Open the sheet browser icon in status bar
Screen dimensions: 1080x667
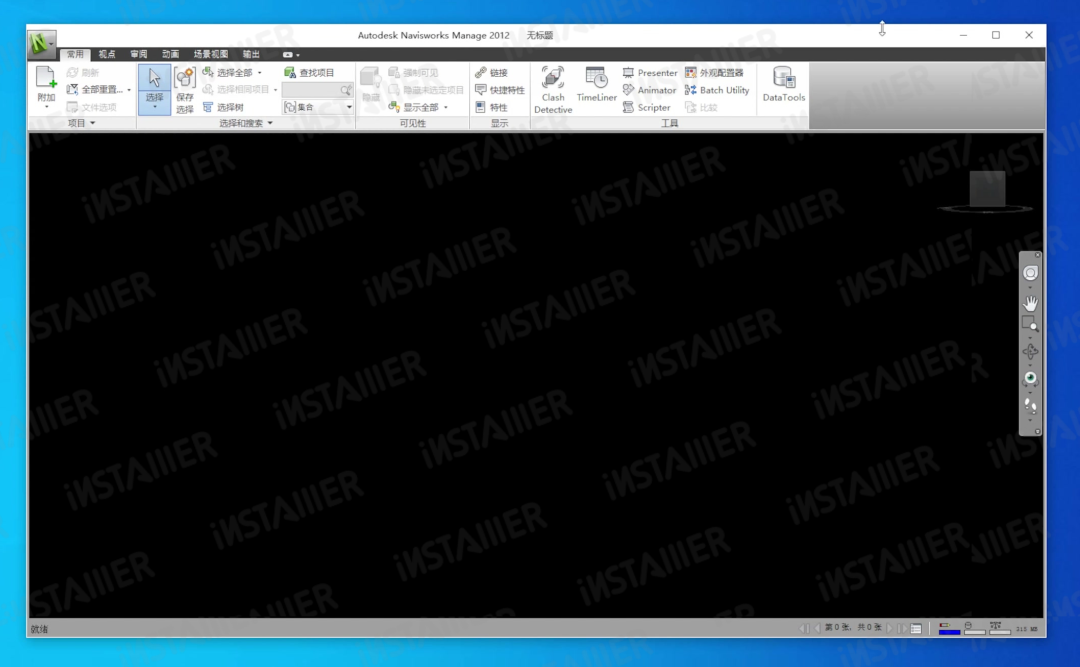(916, 628)
